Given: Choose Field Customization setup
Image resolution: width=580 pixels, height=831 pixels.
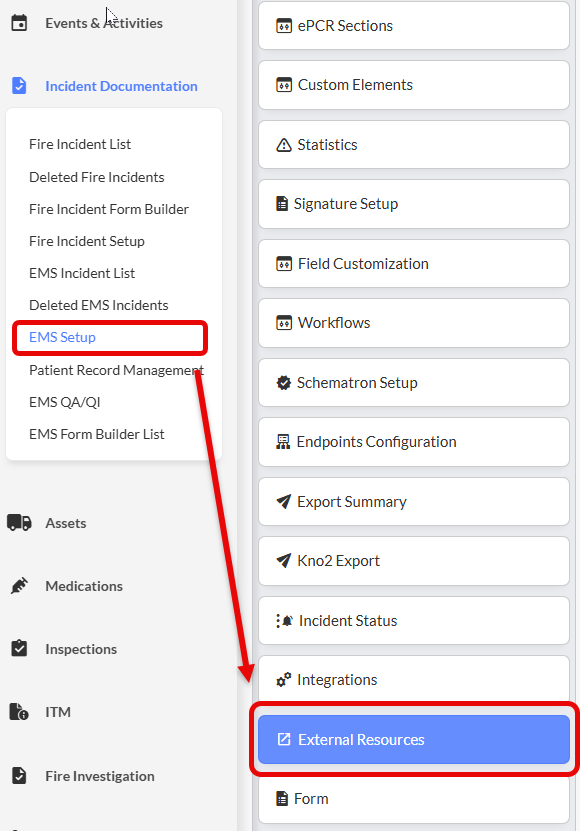Looking at the screenshot, I should click(x=414, y=263).
